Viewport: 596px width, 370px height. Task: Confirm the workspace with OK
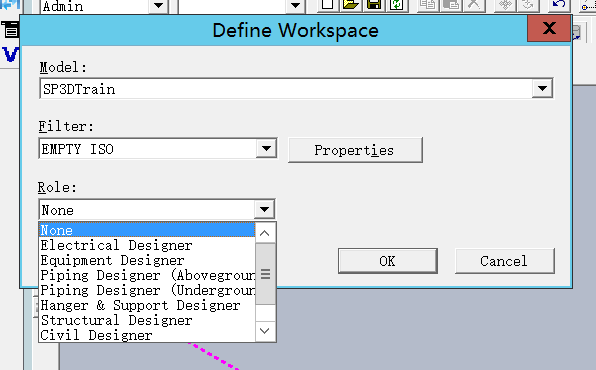(x=388, y=261)
